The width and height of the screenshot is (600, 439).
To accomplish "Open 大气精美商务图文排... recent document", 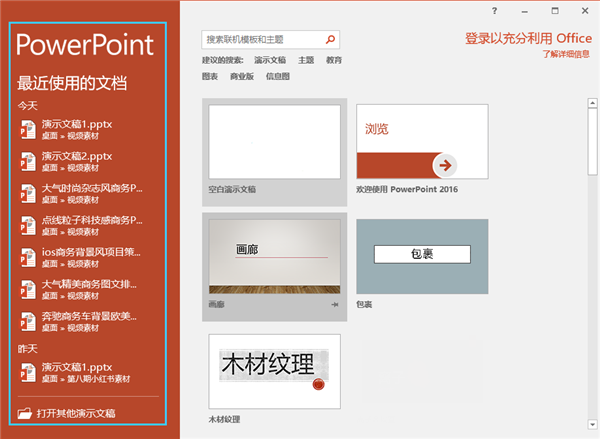I will click(x=89, y=284).
